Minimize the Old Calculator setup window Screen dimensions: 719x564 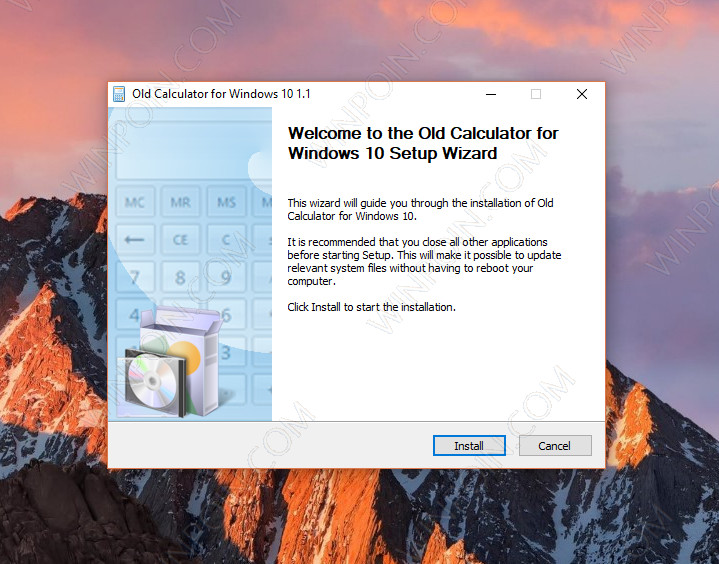pyautogui.click(x=491, y=94)
